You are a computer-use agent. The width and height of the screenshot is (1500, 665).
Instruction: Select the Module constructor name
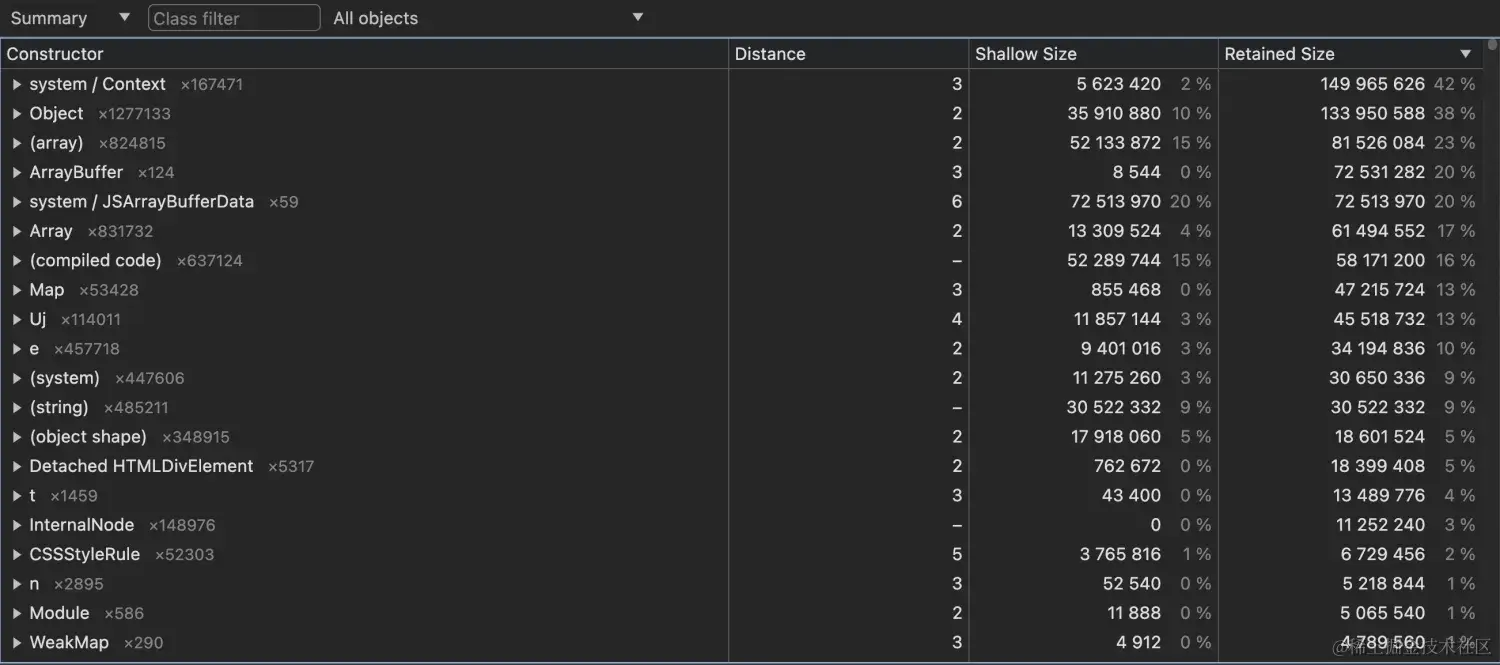(59, 613)
